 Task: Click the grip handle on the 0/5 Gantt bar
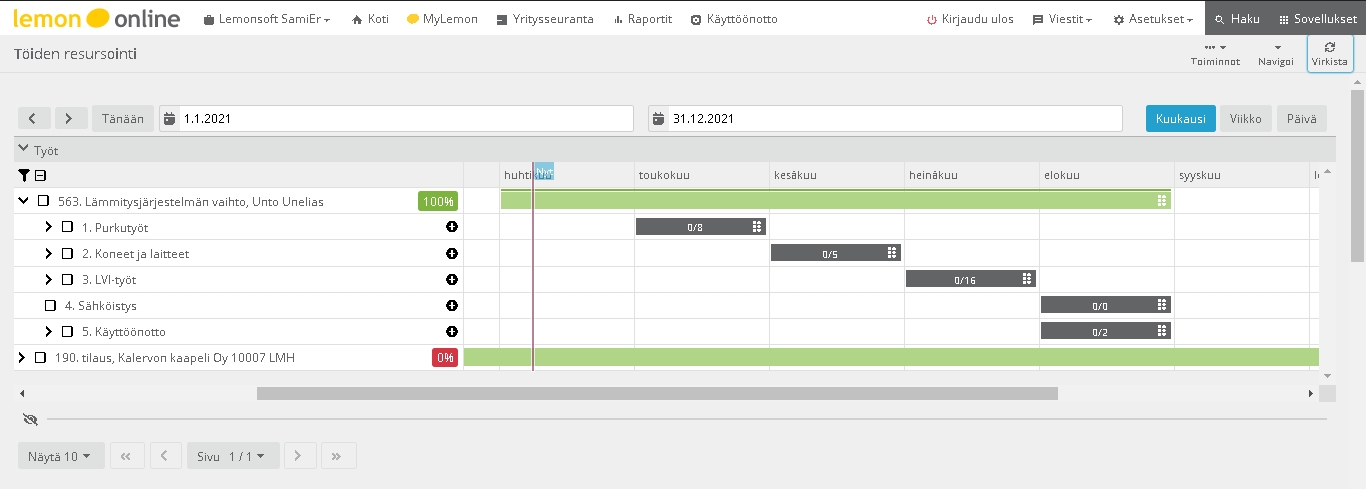[892, 253]
